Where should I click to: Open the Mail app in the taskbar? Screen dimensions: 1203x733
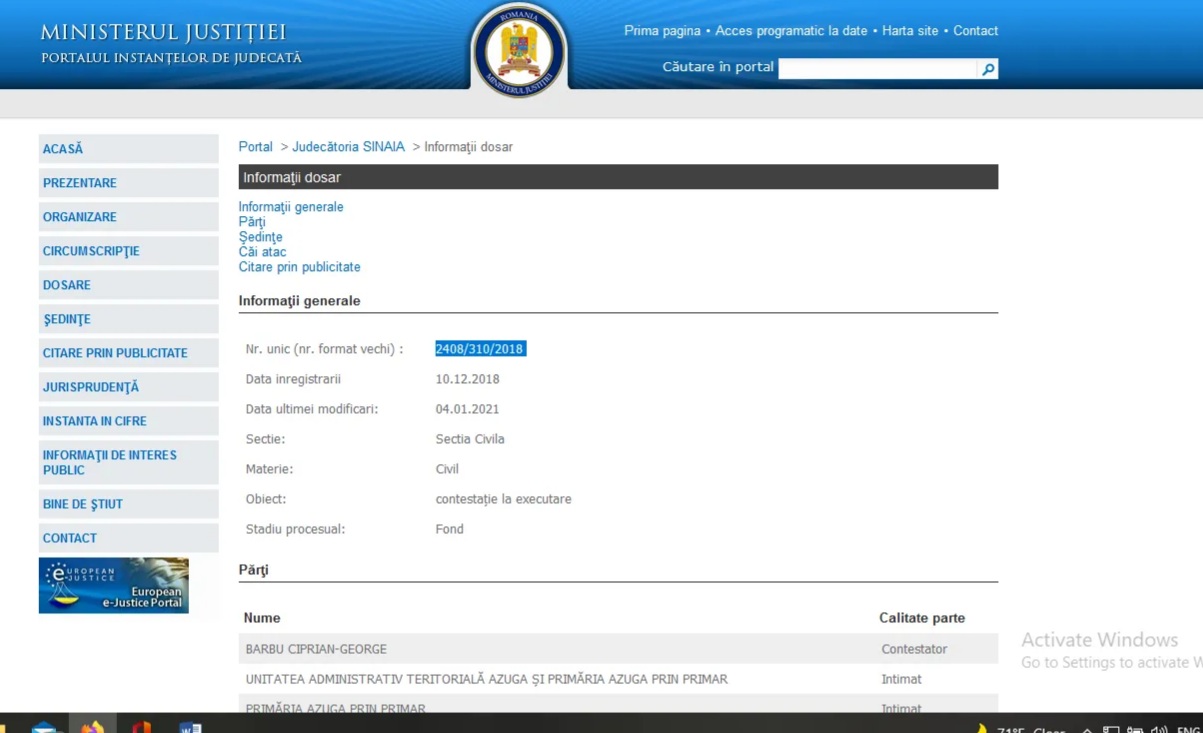point(45,727)
